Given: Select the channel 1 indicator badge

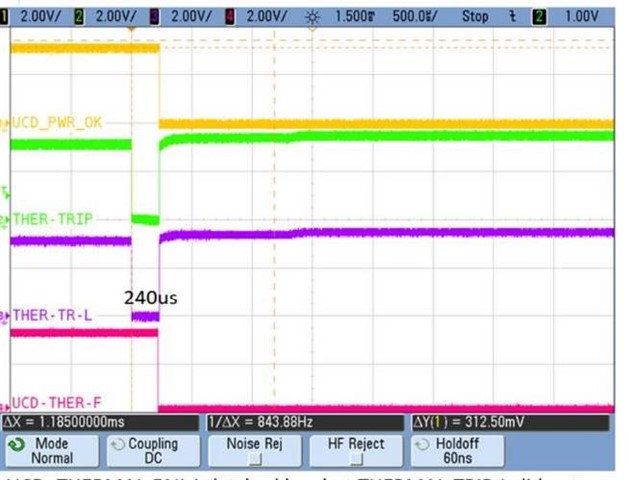Looking at the screenshot, I should 4,16.
